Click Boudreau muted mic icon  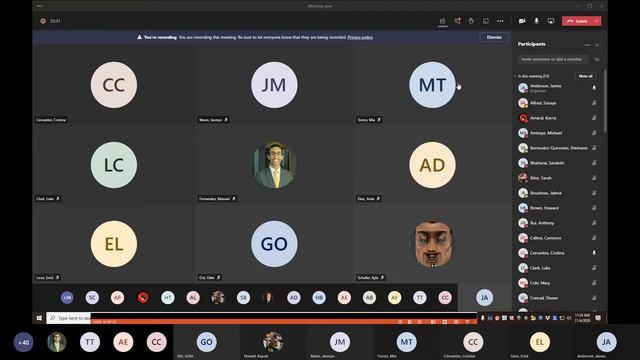(x=594, y=193)
